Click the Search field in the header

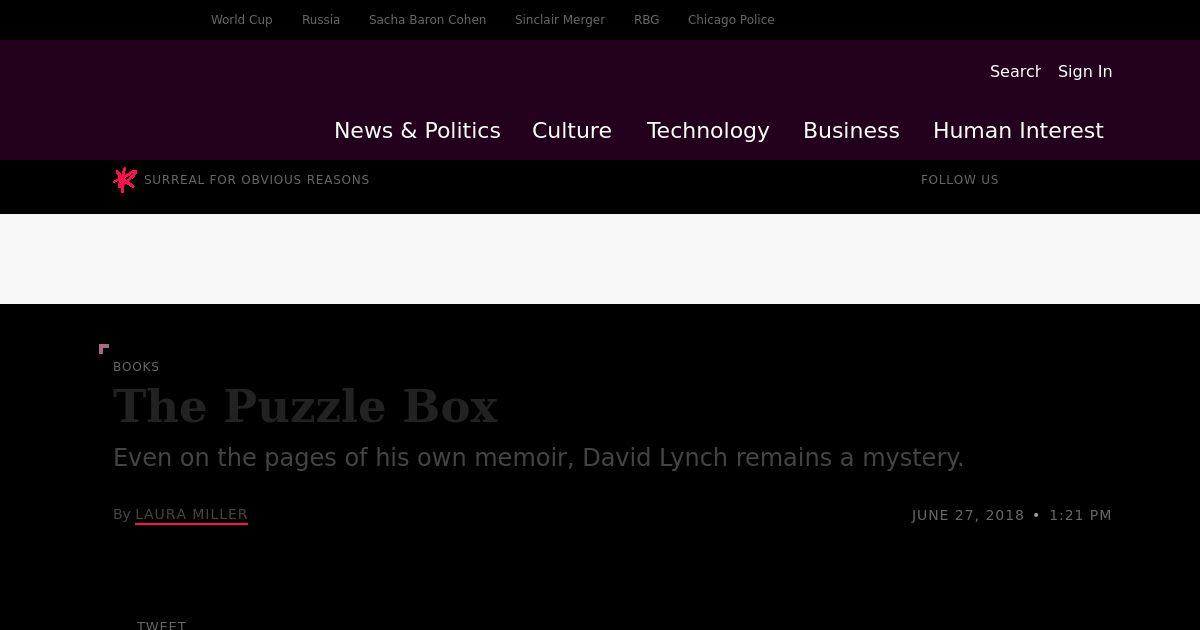coord(1015,71)
